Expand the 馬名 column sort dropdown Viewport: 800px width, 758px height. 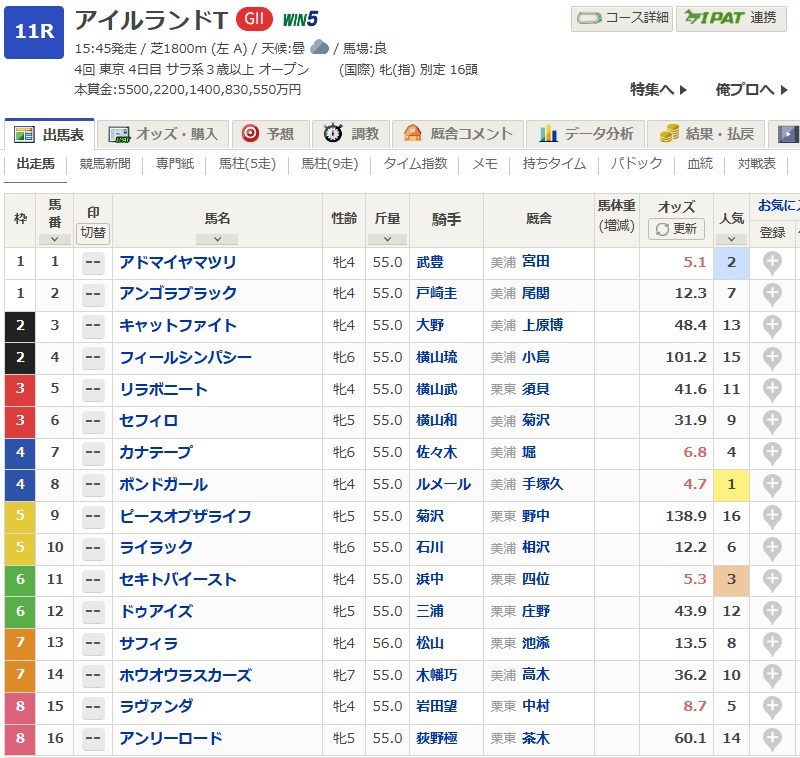coord(217,239)
